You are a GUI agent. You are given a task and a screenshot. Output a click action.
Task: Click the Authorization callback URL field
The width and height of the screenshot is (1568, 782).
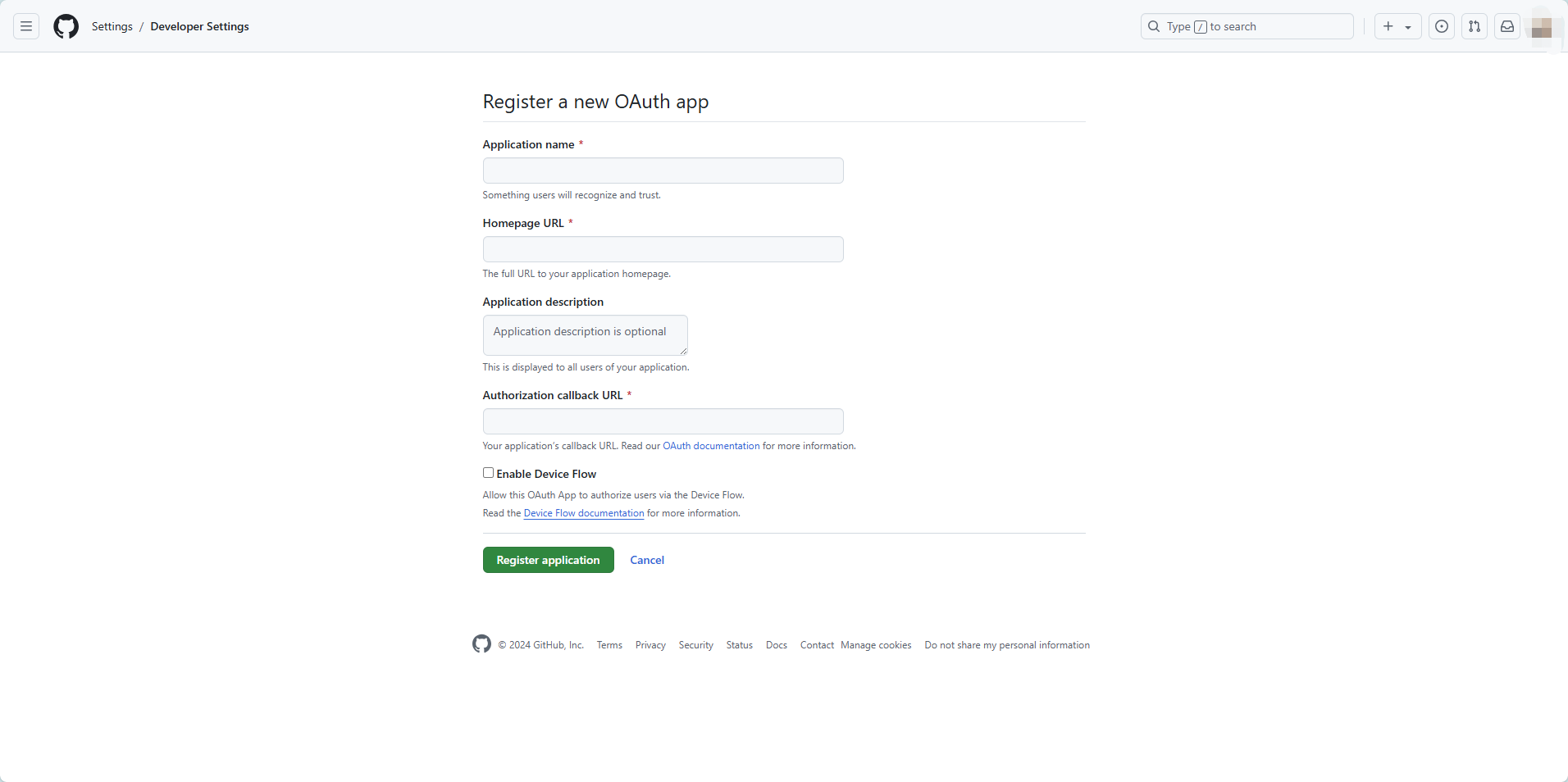(663, 421)
